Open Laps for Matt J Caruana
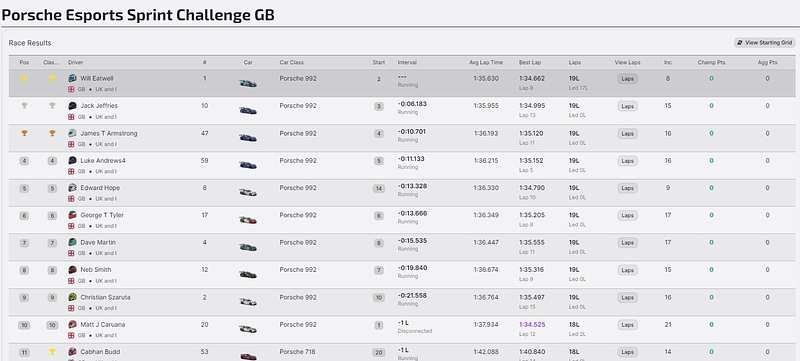Image resolution: width=800 pixels, height=361 pixels. coord(628,325)
